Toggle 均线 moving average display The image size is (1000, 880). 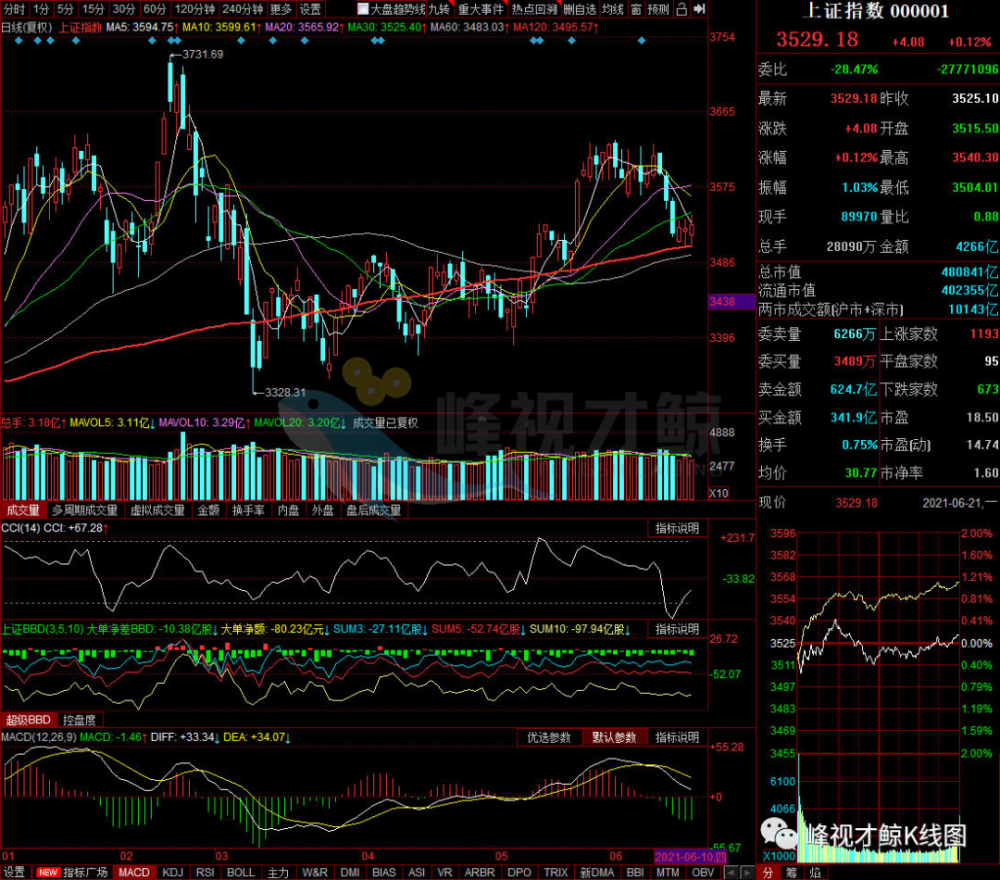(613, 9)
